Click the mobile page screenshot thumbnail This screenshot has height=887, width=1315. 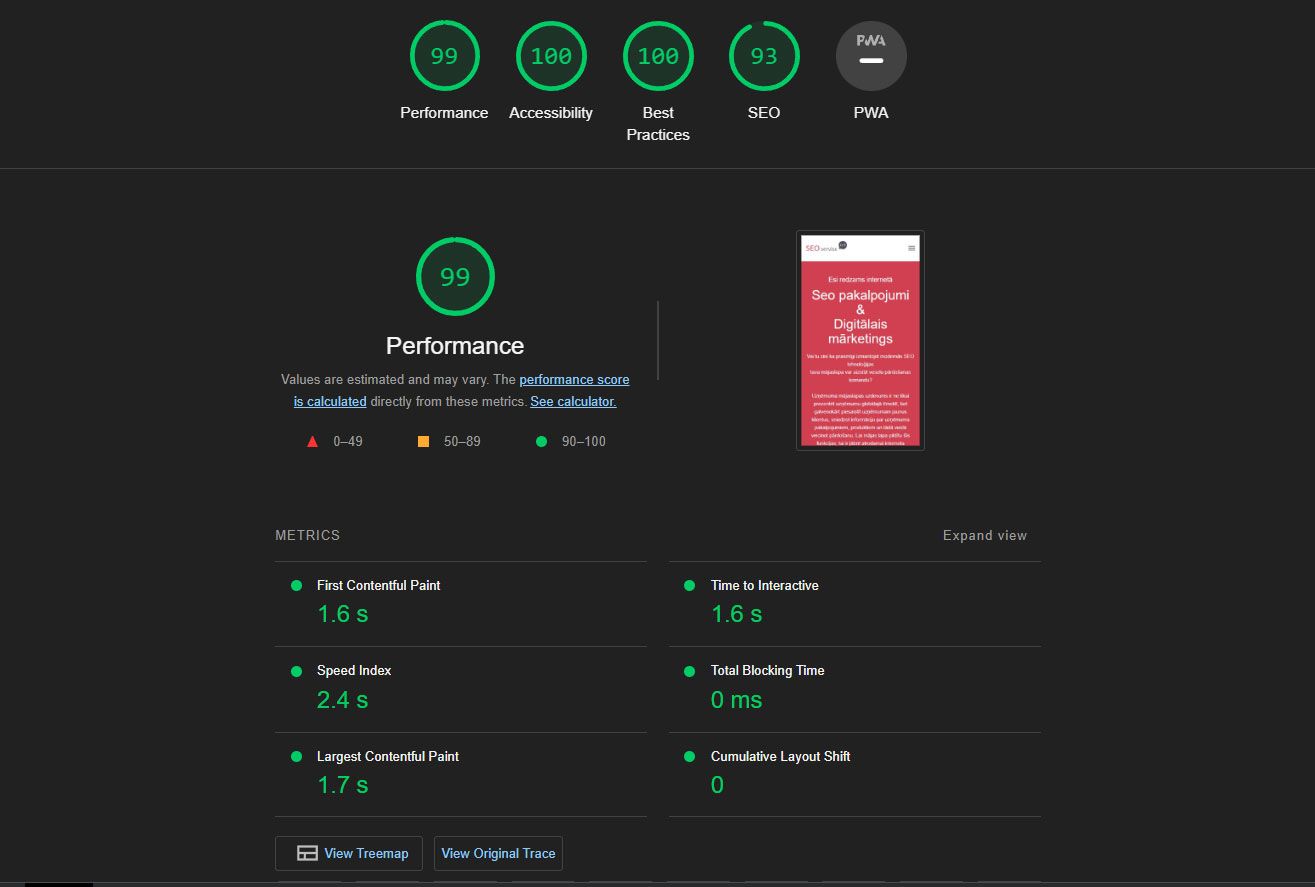coord(860,341)
